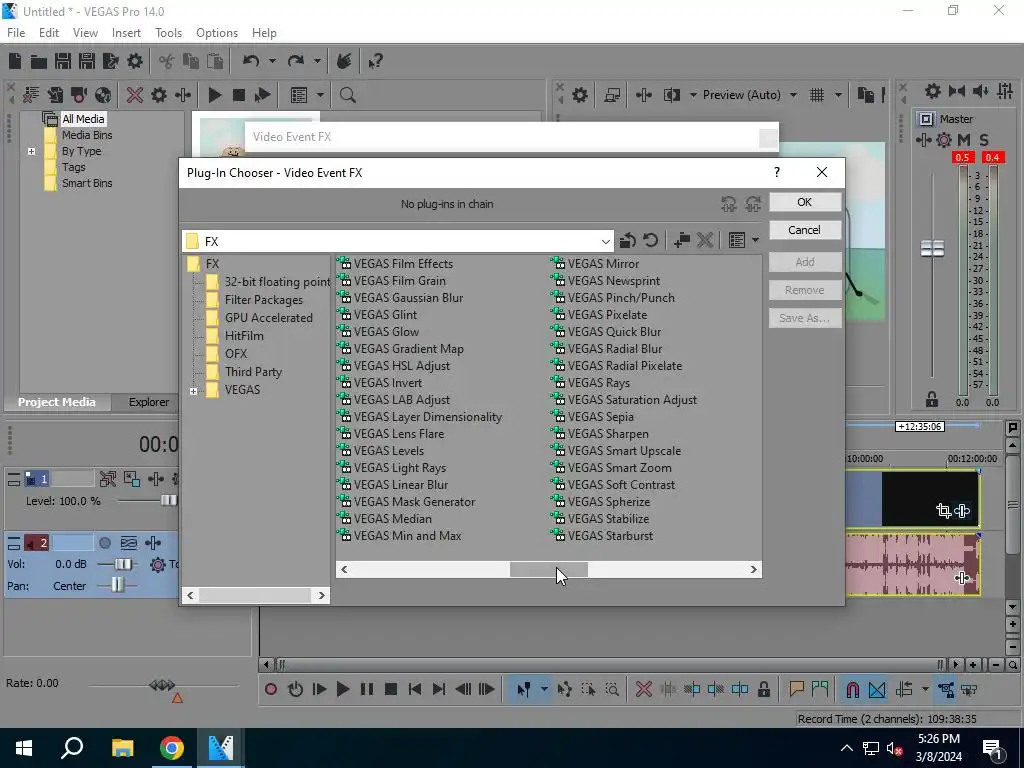The height and width of the screenshot is (768, 1024).
Task: Click Cancel in Plug-In Chooser
Action: click(805, 230)
